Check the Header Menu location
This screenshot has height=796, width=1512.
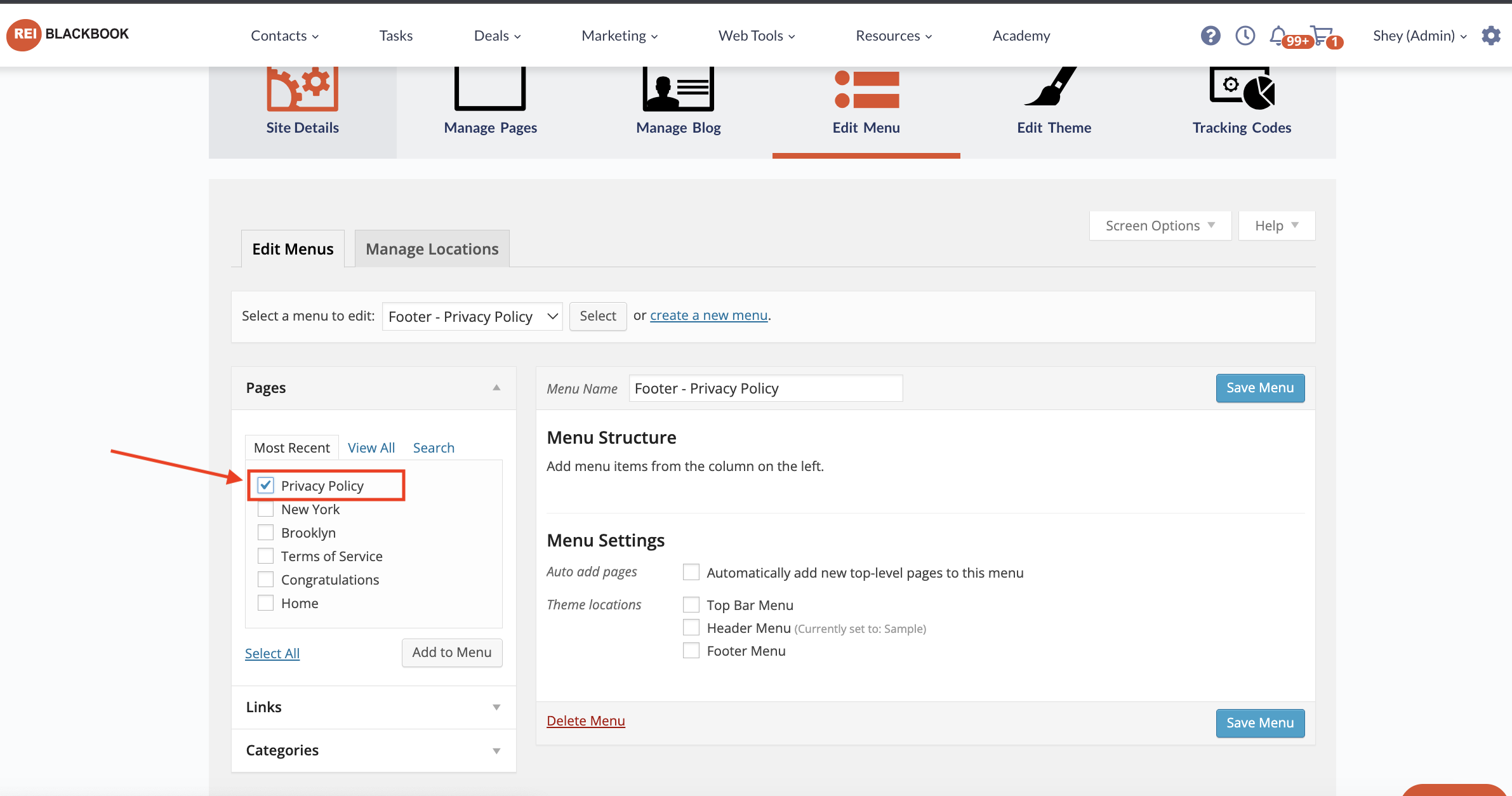(x=691, y=627)
